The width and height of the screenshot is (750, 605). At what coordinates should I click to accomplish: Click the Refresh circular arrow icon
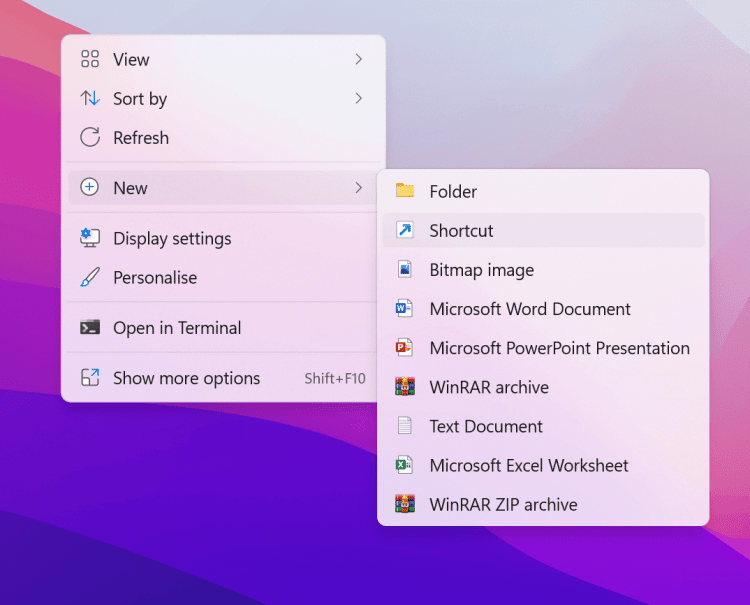tap(90, 138)
